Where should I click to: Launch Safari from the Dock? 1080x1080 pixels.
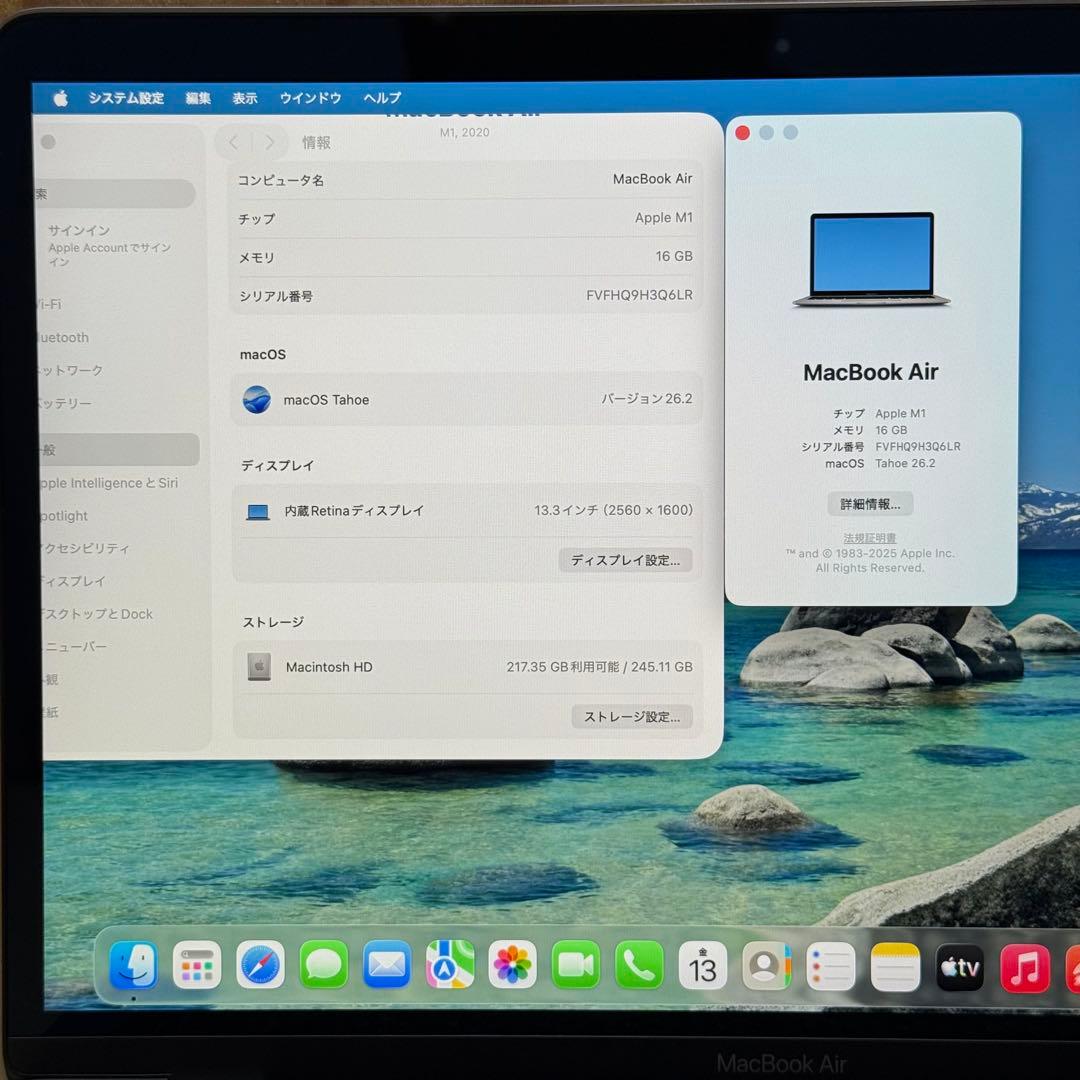[260, 965]
